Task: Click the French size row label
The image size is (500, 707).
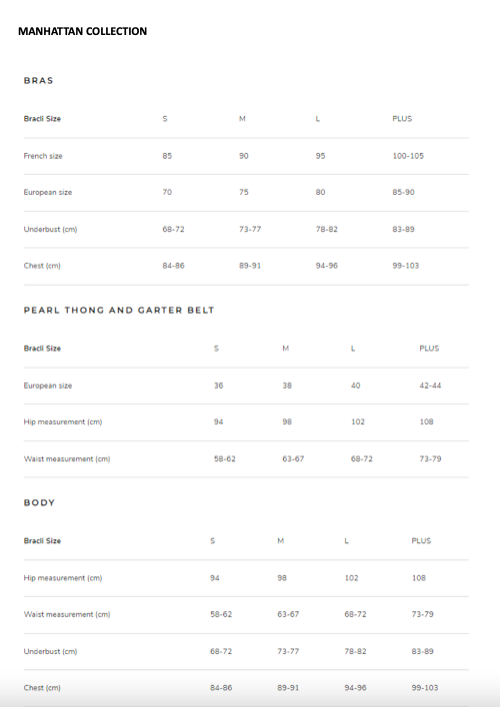Action: click(x=43, y=156)
